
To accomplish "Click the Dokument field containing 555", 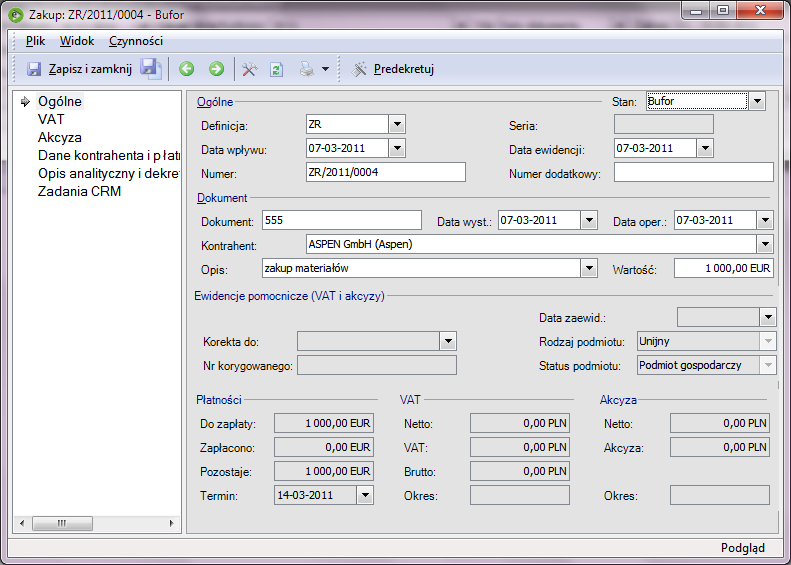I will [342, 220].
